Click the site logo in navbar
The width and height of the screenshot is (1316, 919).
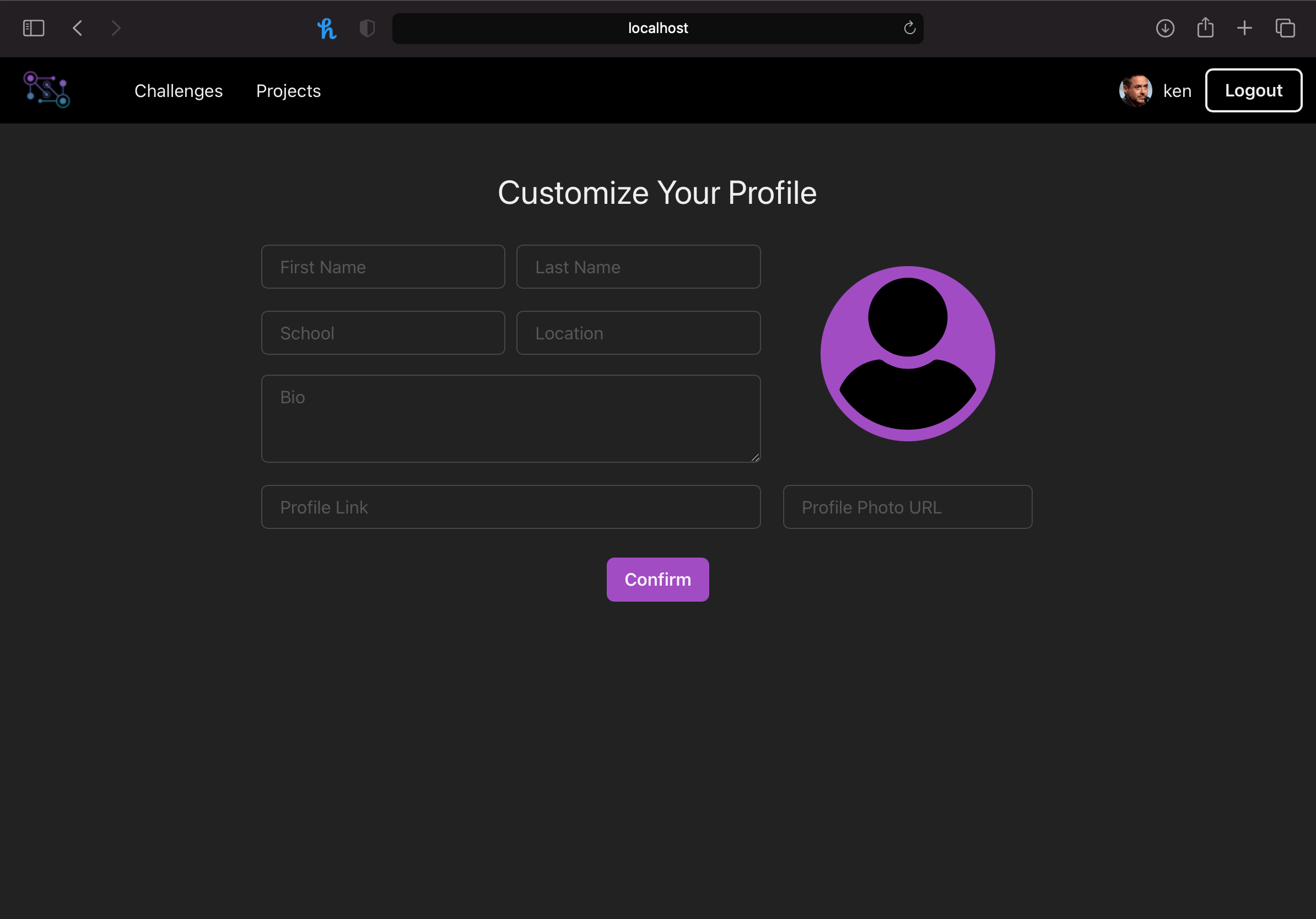coord(46,90)
